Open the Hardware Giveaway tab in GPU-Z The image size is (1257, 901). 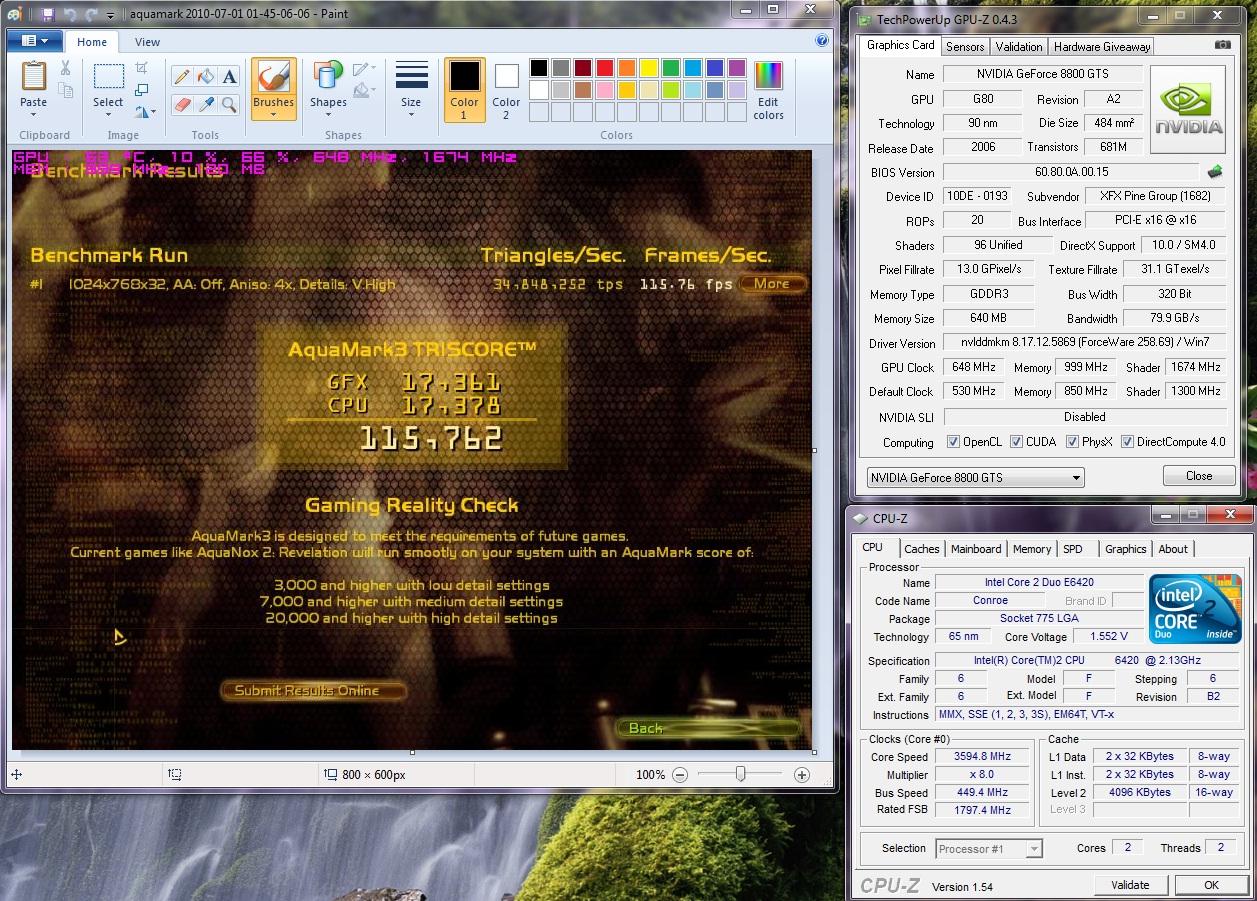click(x=1102, y=46)
